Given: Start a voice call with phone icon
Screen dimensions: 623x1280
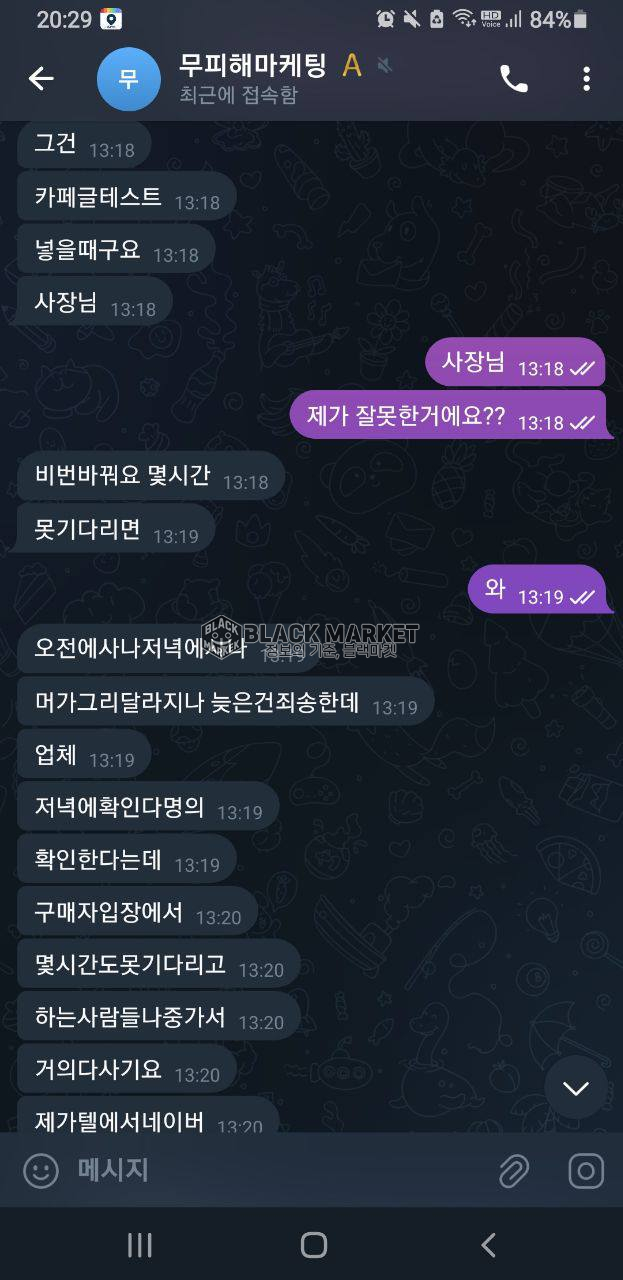Looking at the screenshot, I should click(513, 79).
